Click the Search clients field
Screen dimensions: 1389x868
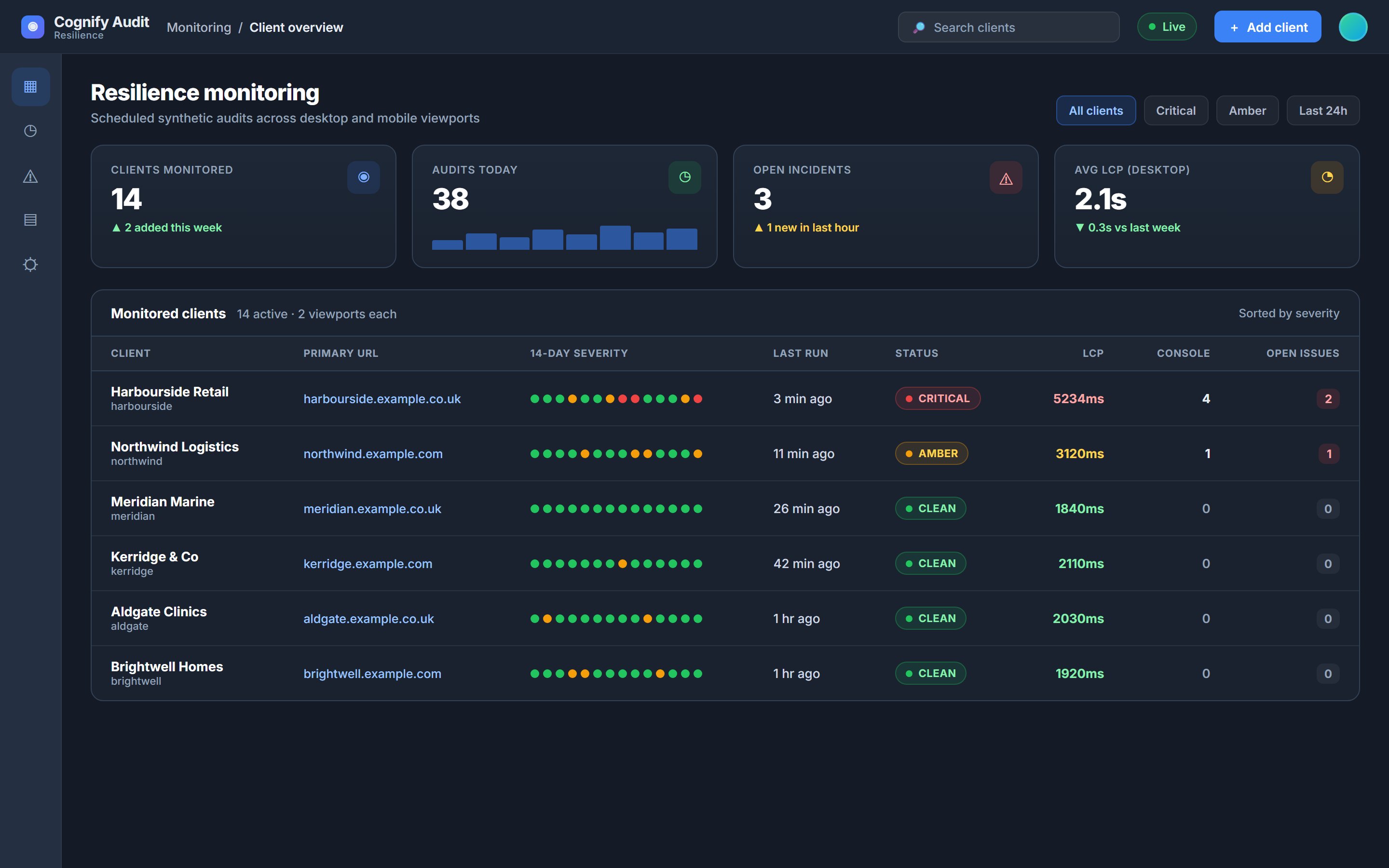1008,27
